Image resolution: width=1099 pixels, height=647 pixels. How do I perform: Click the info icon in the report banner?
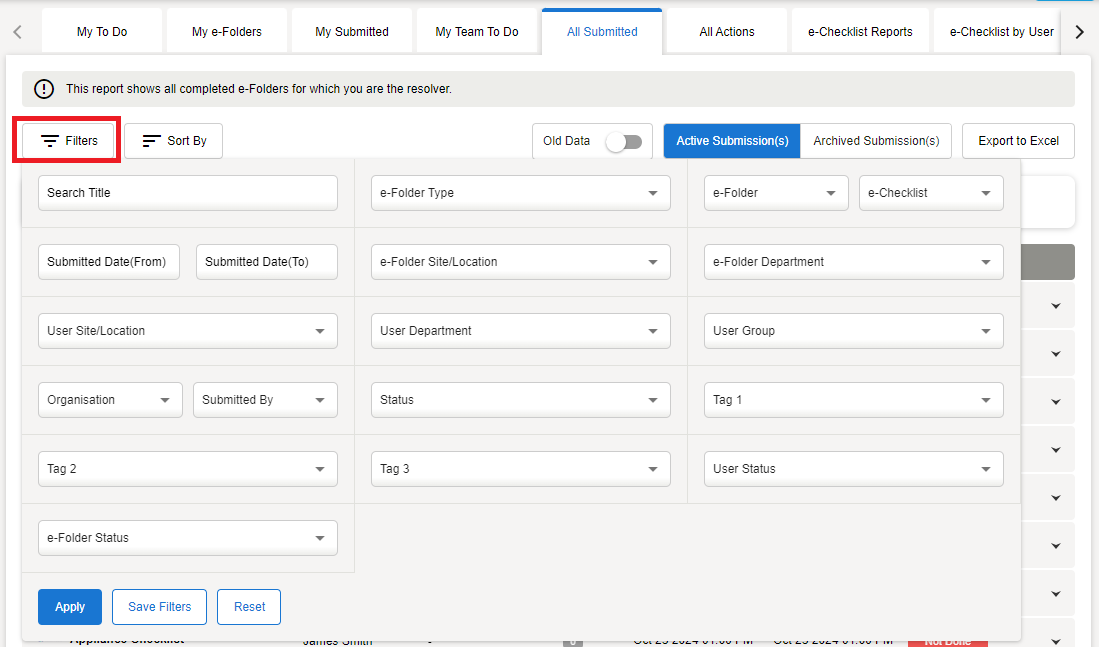click(x=44, y=89)
